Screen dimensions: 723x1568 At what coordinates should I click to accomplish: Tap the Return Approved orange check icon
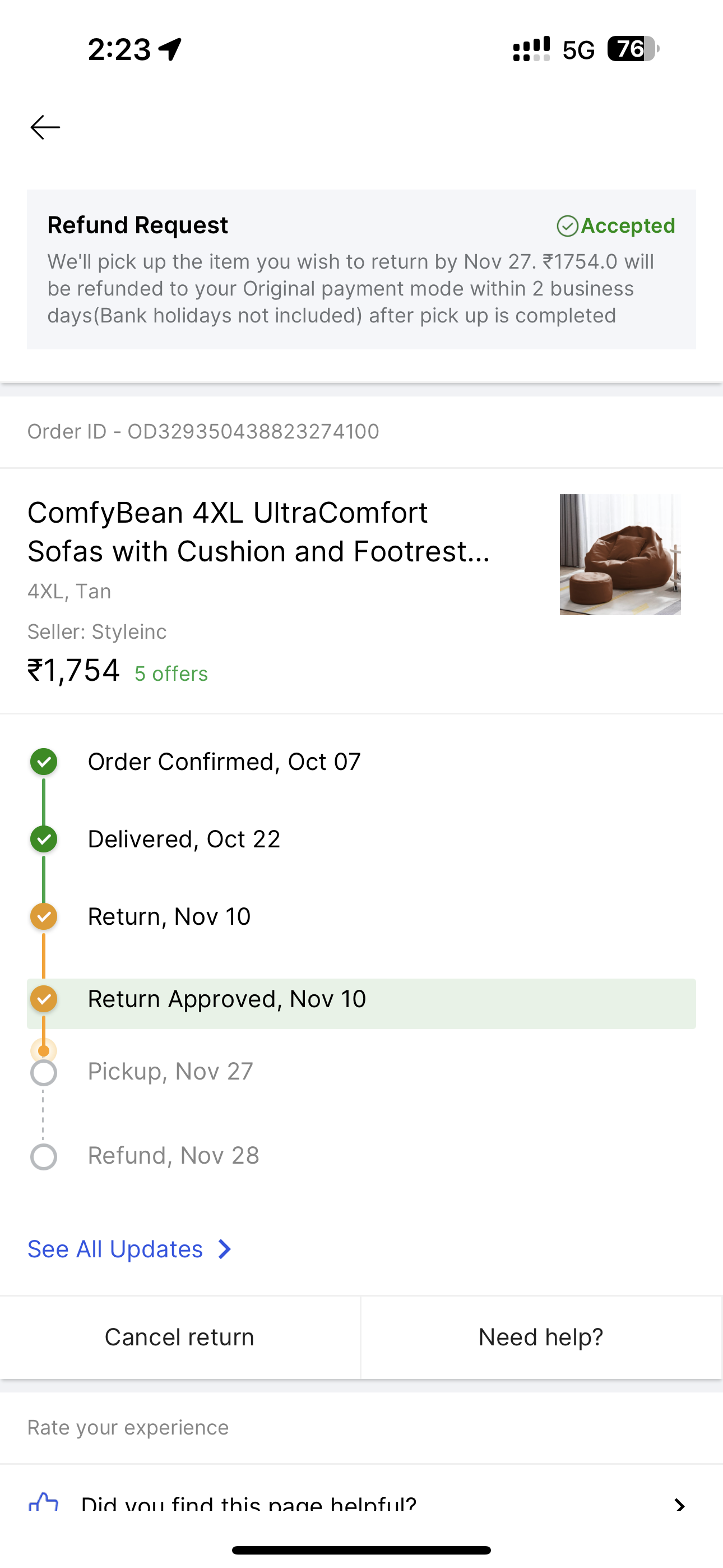tap(44, 999)
